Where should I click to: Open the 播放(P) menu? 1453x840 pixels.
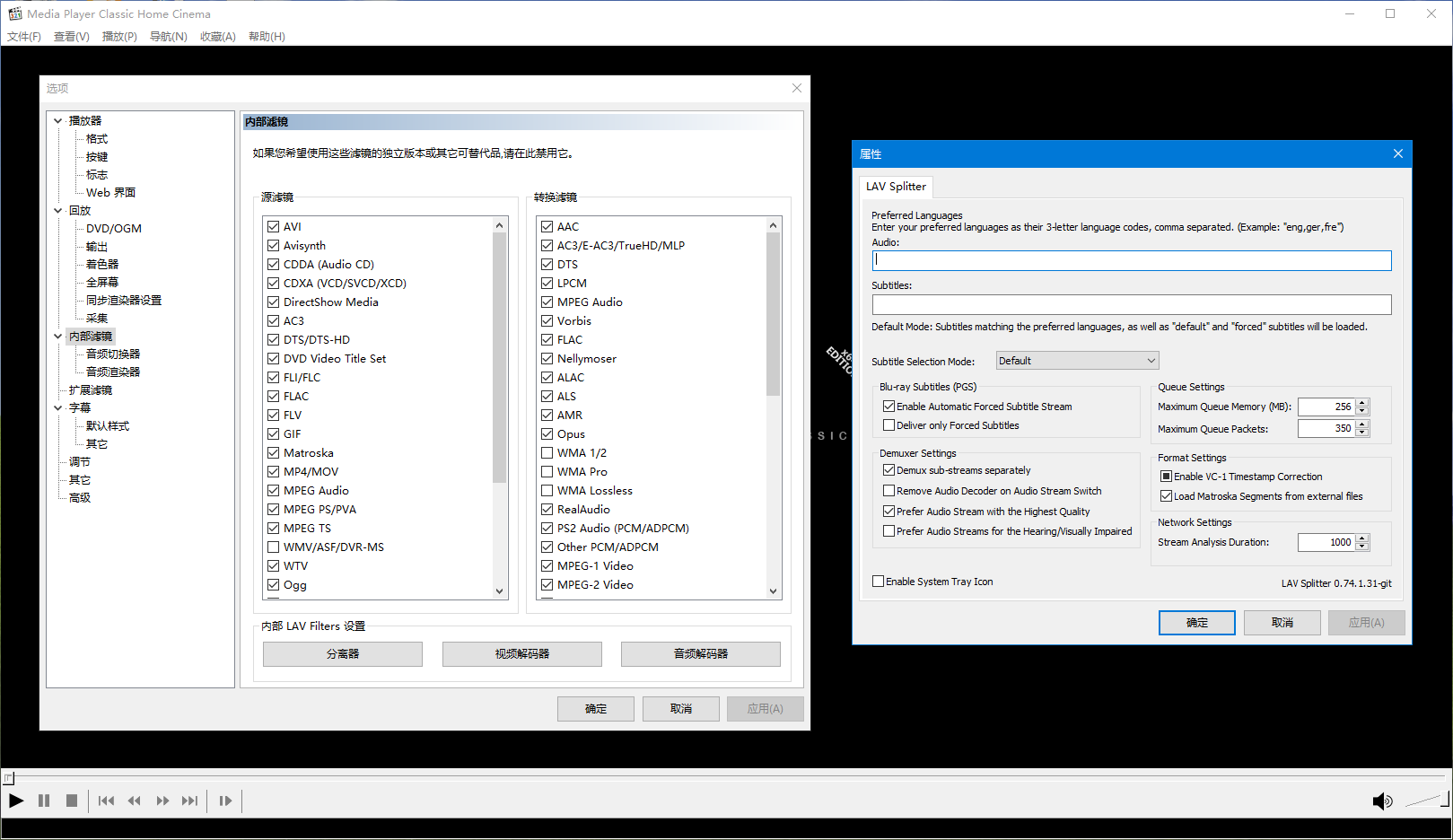[x=119, y=37]
